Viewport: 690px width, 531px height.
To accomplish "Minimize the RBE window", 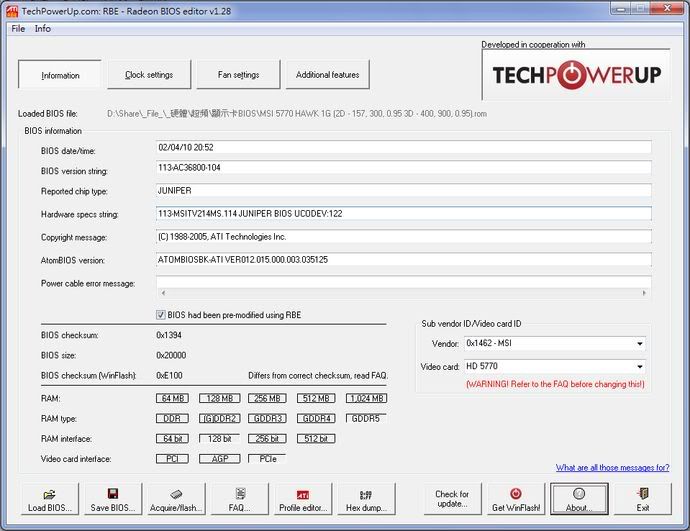I will coord(620,8).
